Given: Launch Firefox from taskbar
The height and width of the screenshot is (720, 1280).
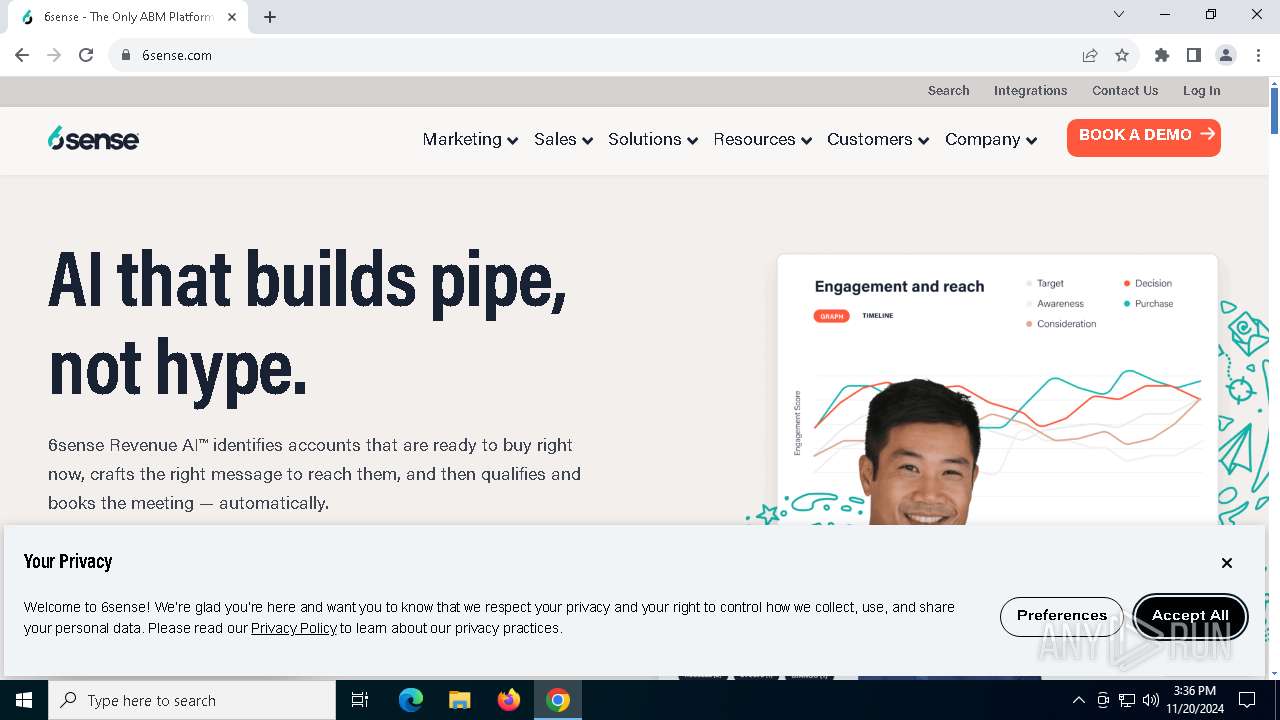Looking at the screenshot, I should click(509, 700).
